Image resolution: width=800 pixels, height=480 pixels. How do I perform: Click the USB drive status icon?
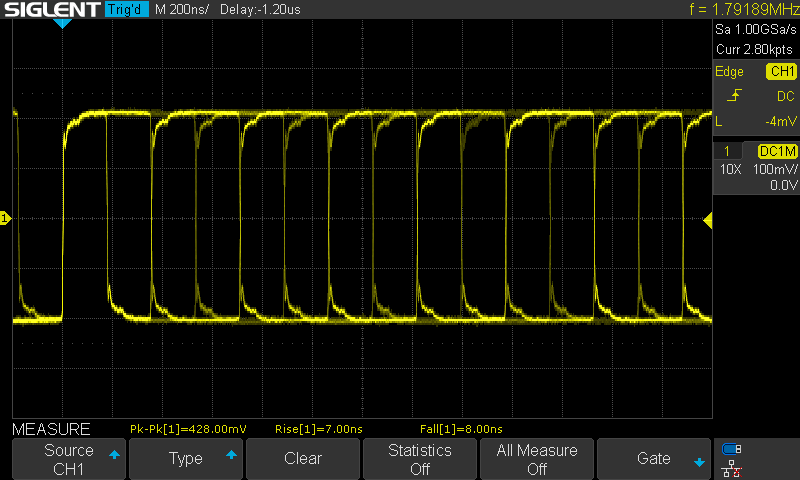point(732,449)
